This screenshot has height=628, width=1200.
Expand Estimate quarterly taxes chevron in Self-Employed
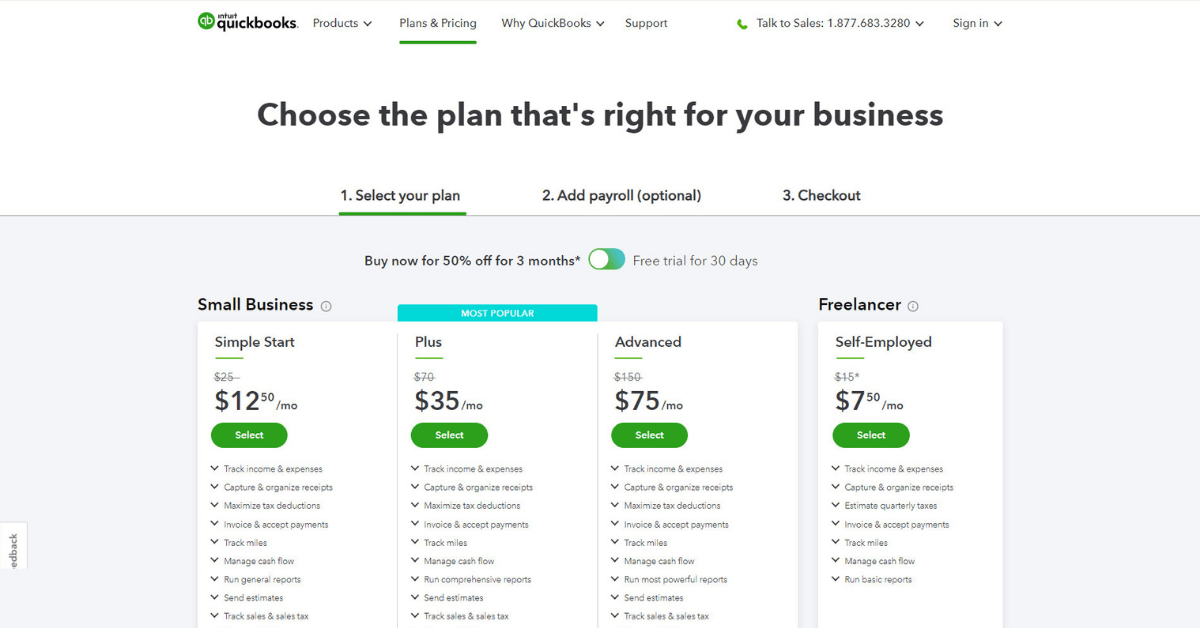[x=836, y=506]
